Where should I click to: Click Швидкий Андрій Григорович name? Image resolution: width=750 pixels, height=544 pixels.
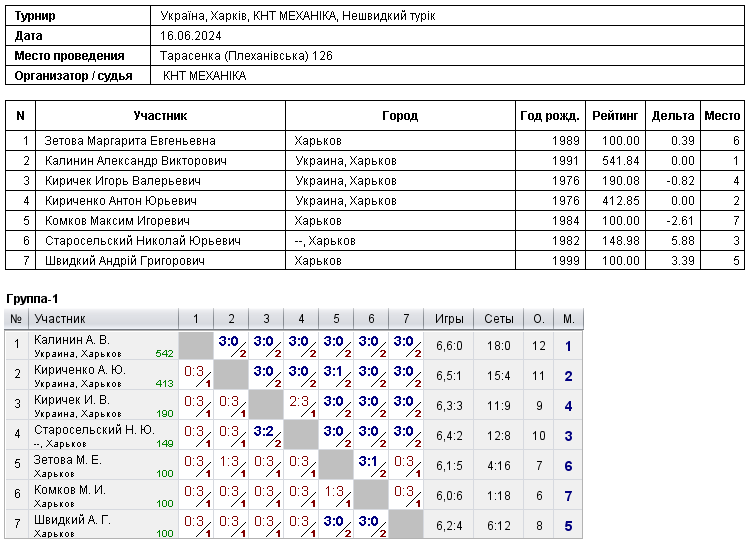pos(125,261)
